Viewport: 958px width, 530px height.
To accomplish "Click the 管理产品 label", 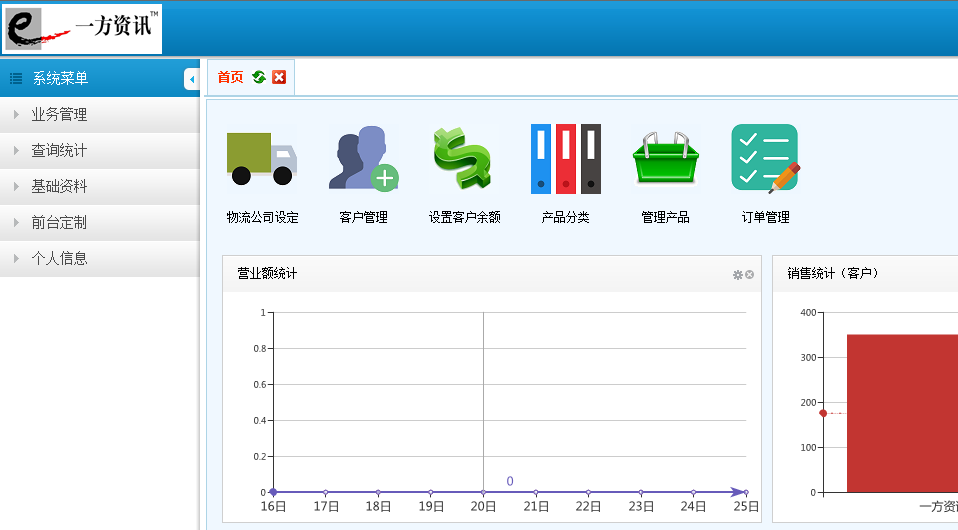I will click(x=665, y=217).
